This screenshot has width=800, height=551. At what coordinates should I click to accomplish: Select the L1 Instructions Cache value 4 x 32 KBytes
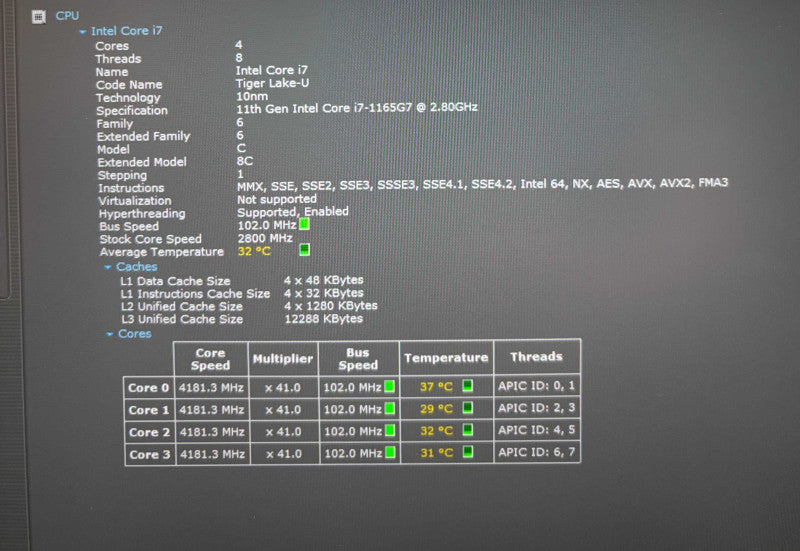click(324, 293)
